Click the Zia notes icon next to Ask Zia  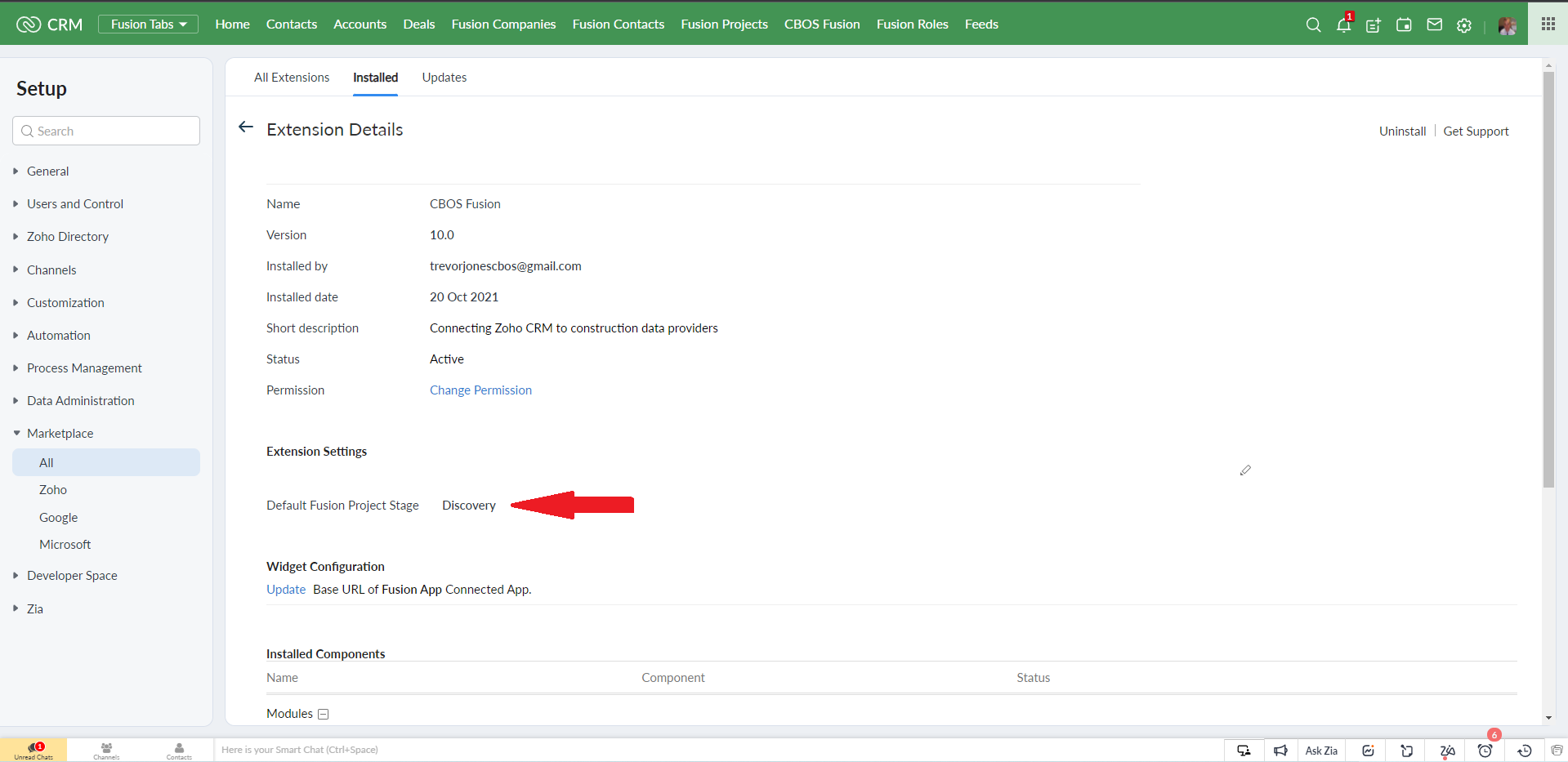[x=1368, y=751]
